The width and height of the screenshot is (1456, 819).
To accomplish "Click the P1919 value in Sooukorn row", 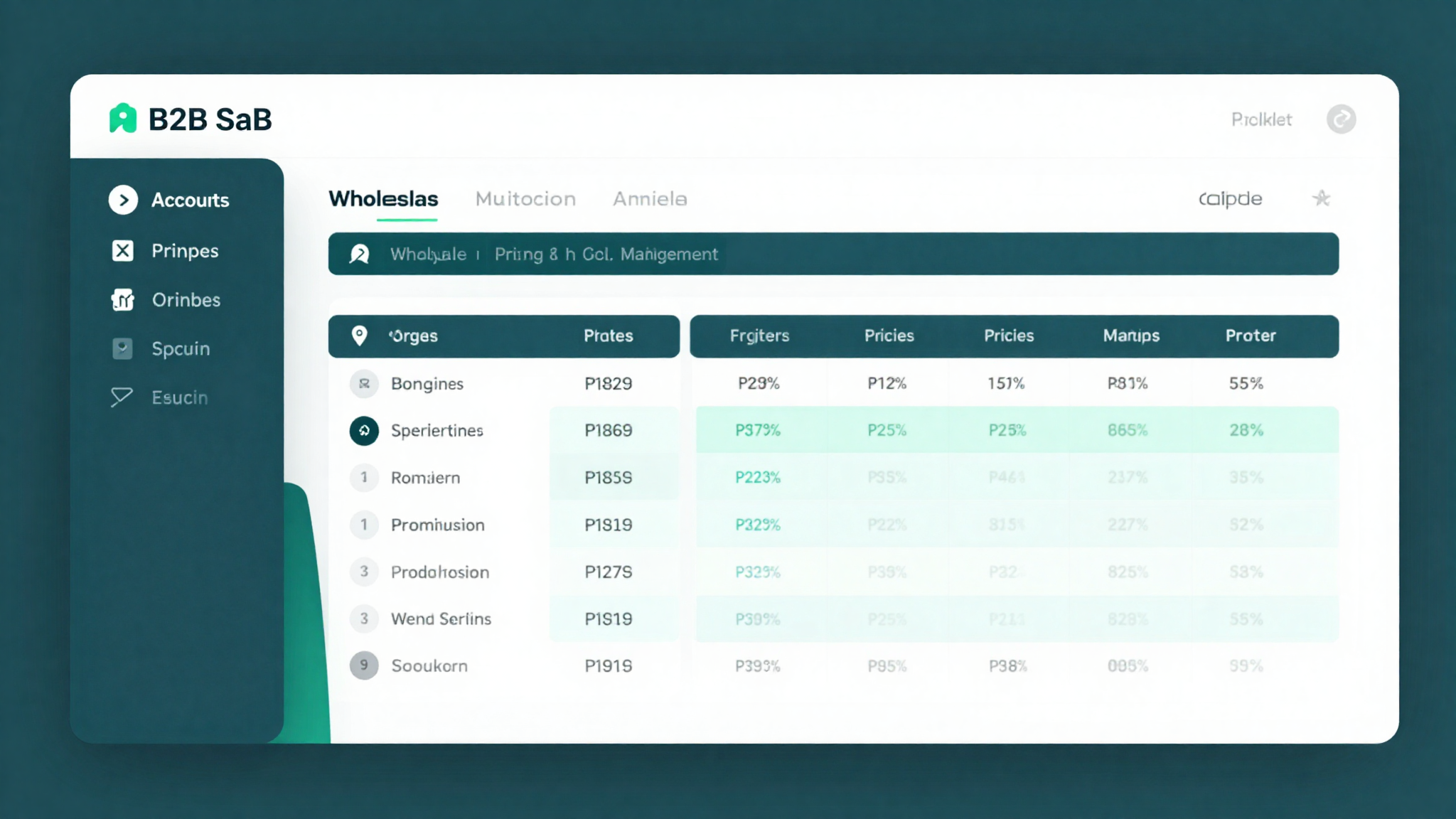I will (608, 666).
